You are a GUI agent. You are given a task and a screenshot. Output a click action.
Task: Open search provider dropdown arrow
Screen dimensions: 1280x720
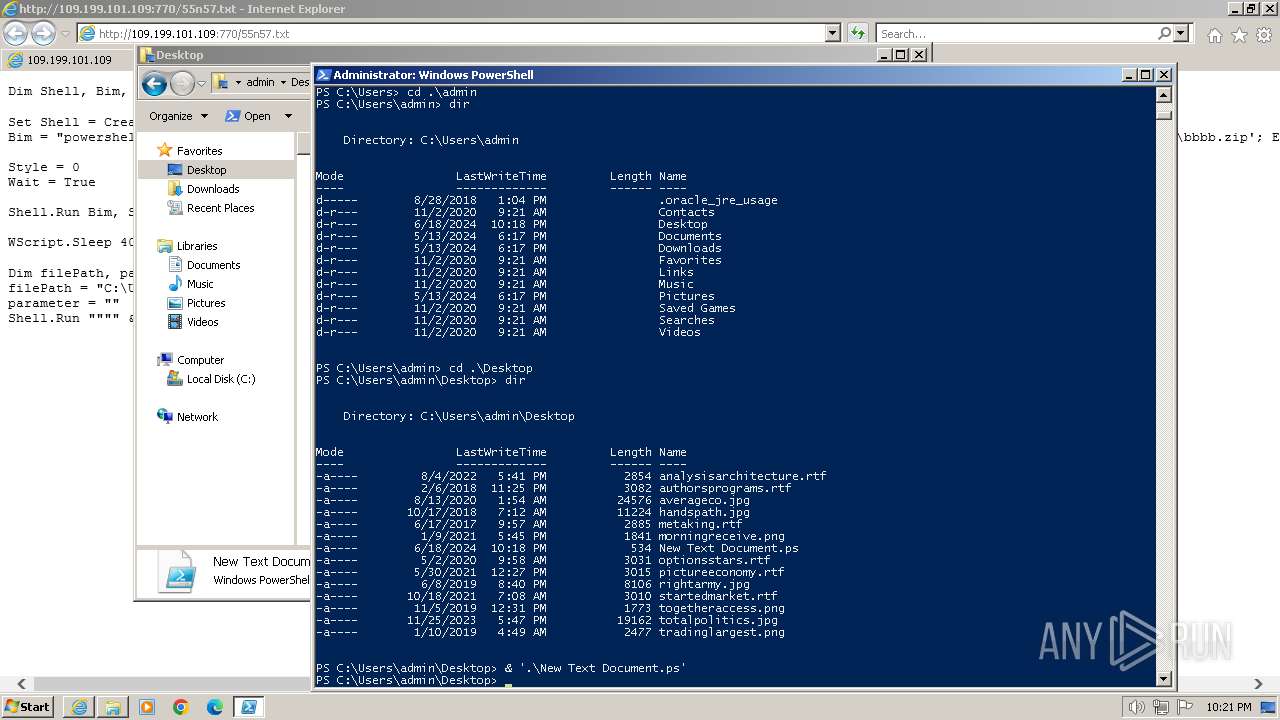1181,34
